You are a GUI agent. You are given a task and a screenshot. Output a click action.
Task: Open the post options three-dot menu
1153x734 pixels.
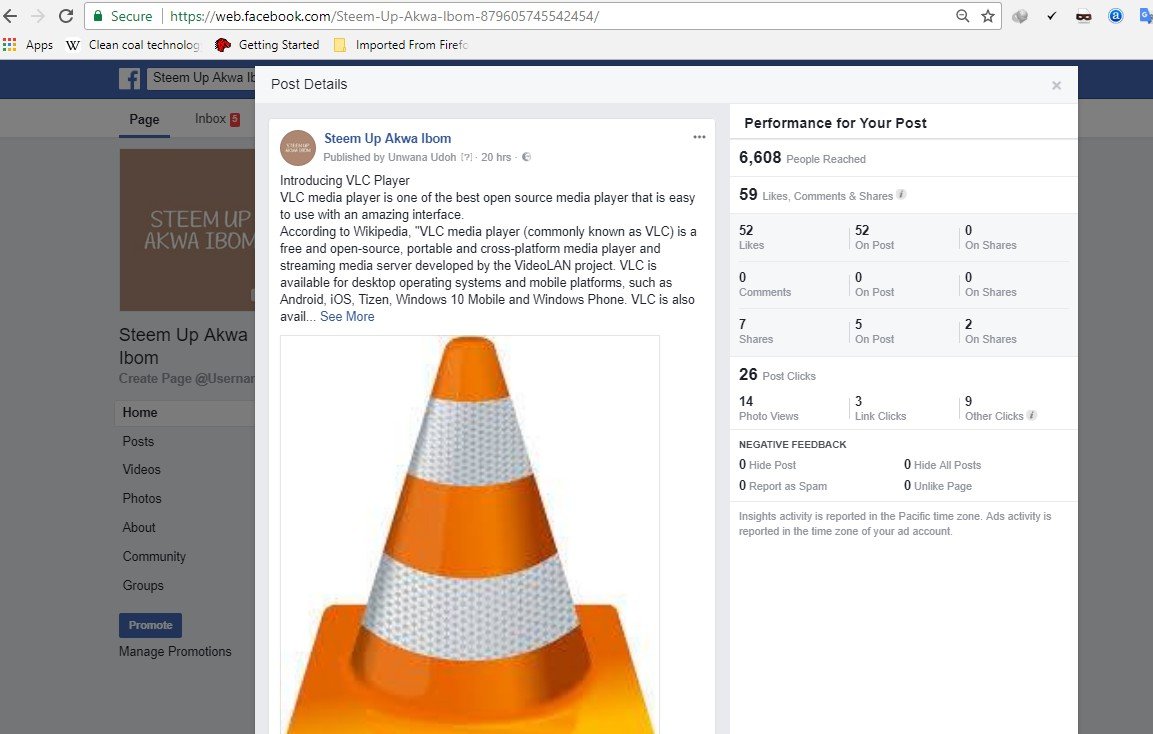699,137
